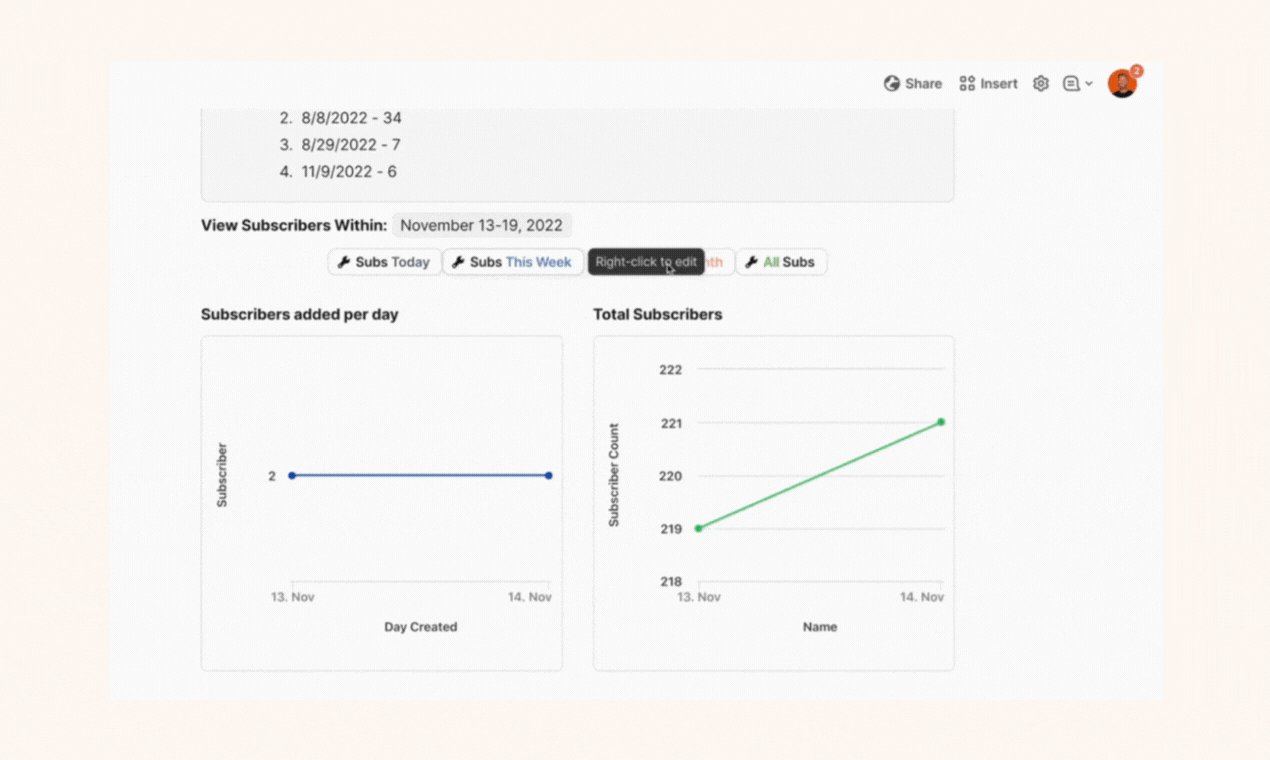Click the Subscriber Count axis label
1270x760 pixels.
click(x=614, y=475)
